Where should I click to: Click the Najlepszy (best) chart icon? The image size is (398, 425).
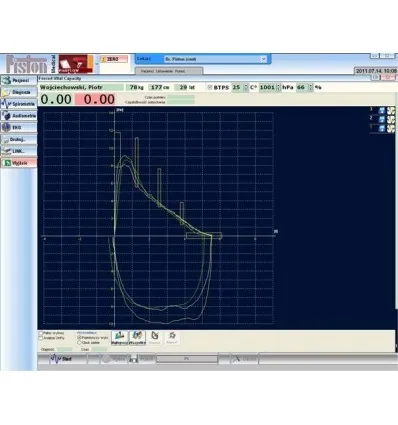(119, 338)
